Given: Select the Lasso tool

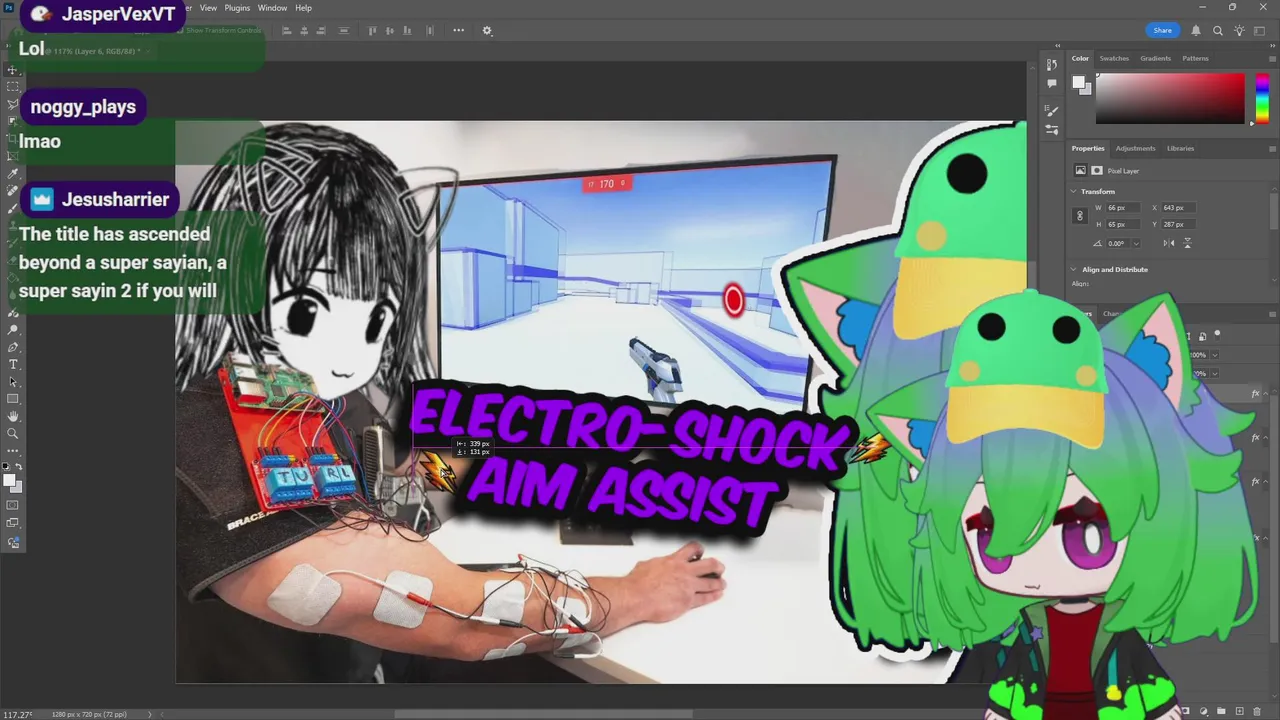Looking at the screenshot, I should pos(13,104).
